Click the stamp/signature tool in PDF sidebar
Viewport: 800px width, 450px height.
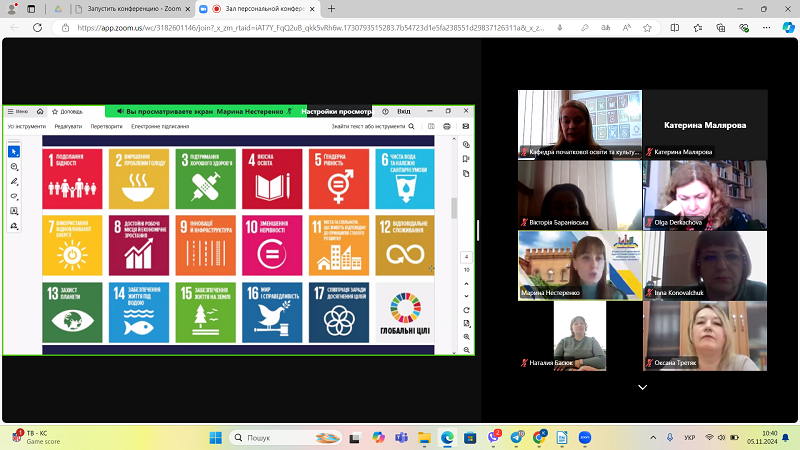[x=14, y=226]
